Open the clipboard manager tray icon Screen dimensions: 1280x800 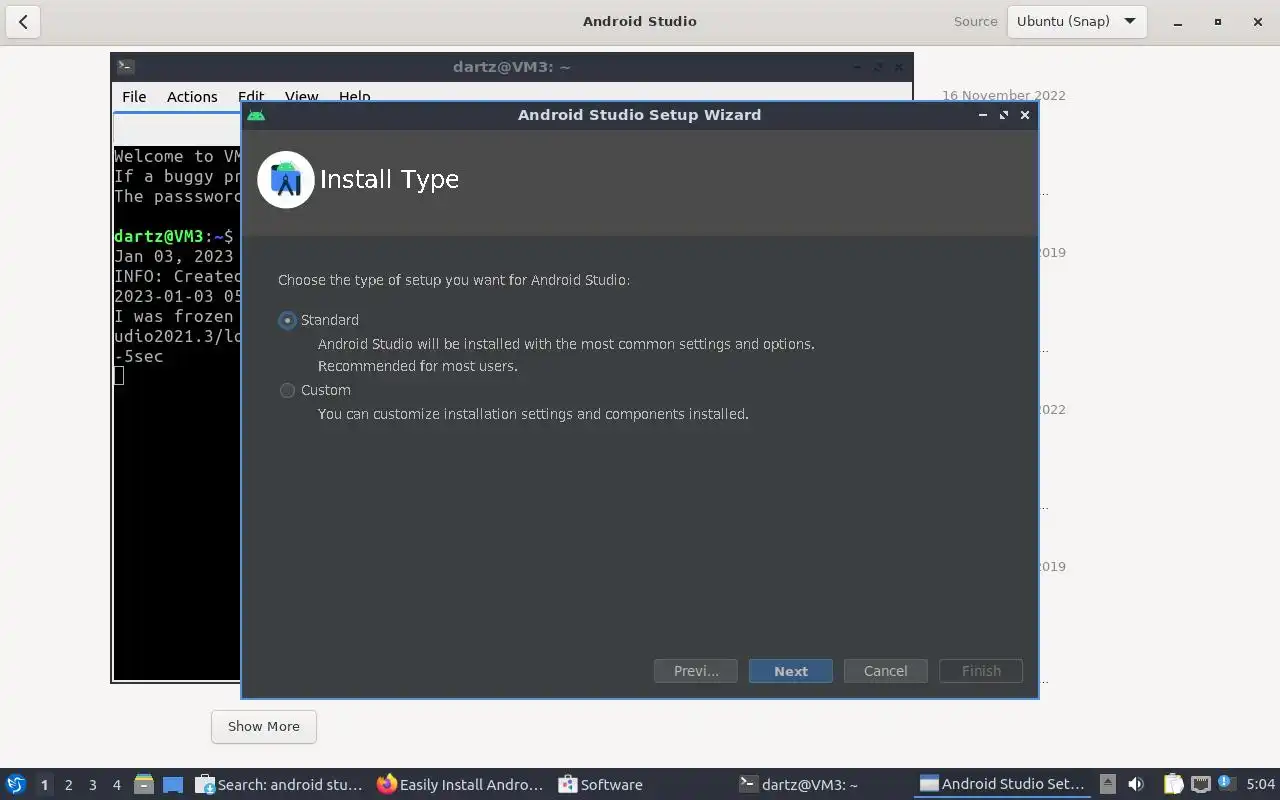click(x=1173, y=785)
